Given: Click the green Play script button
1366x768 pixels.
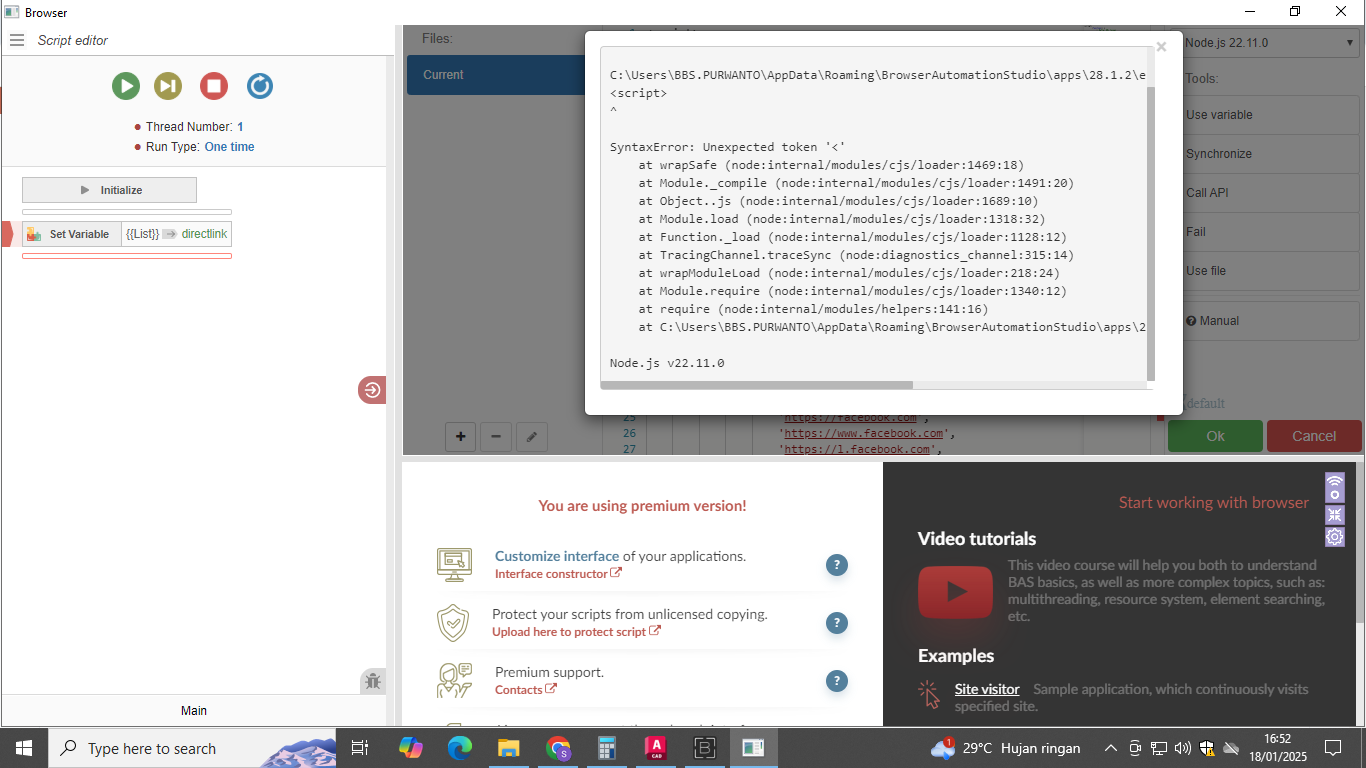Looking at the screenshot, I should tap(126, 86).
